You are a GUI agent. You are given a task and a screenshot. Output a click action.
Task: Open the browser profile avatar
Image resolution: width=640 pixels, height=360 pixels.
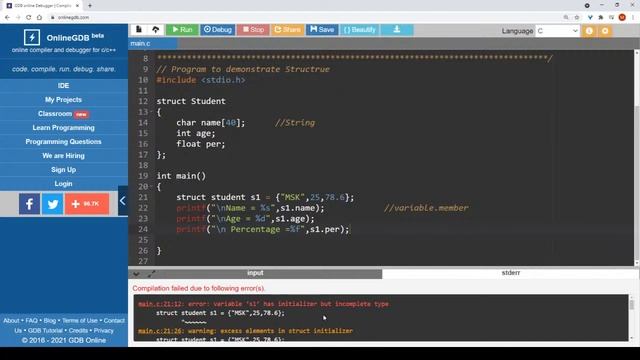(622, 17)
